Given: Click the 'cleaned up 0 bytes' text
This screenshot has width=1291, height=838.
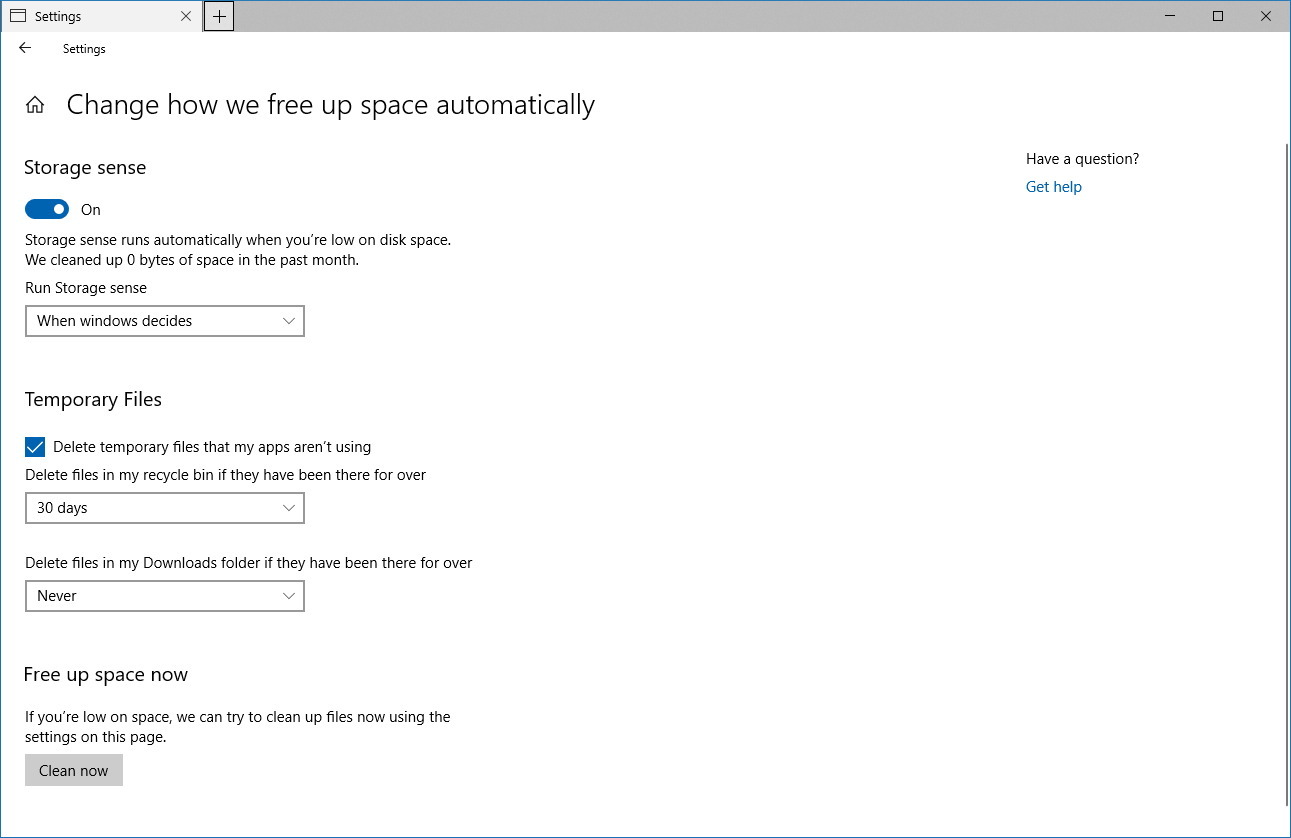Looking at the screenshot, I should coord(192,260).
